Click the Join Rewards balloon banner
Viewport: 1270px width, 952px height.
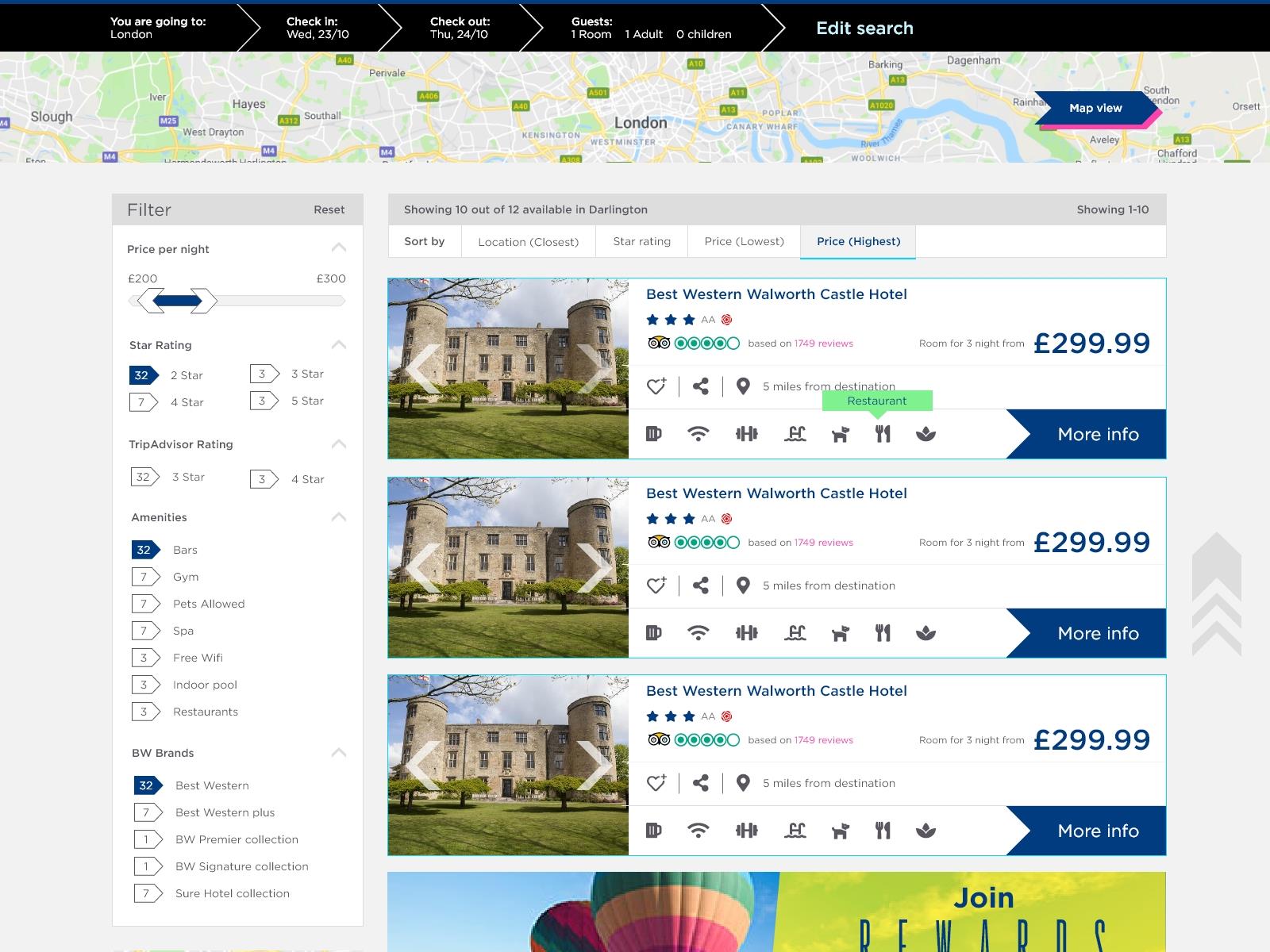pyautogui.click(x=776, y=912)
